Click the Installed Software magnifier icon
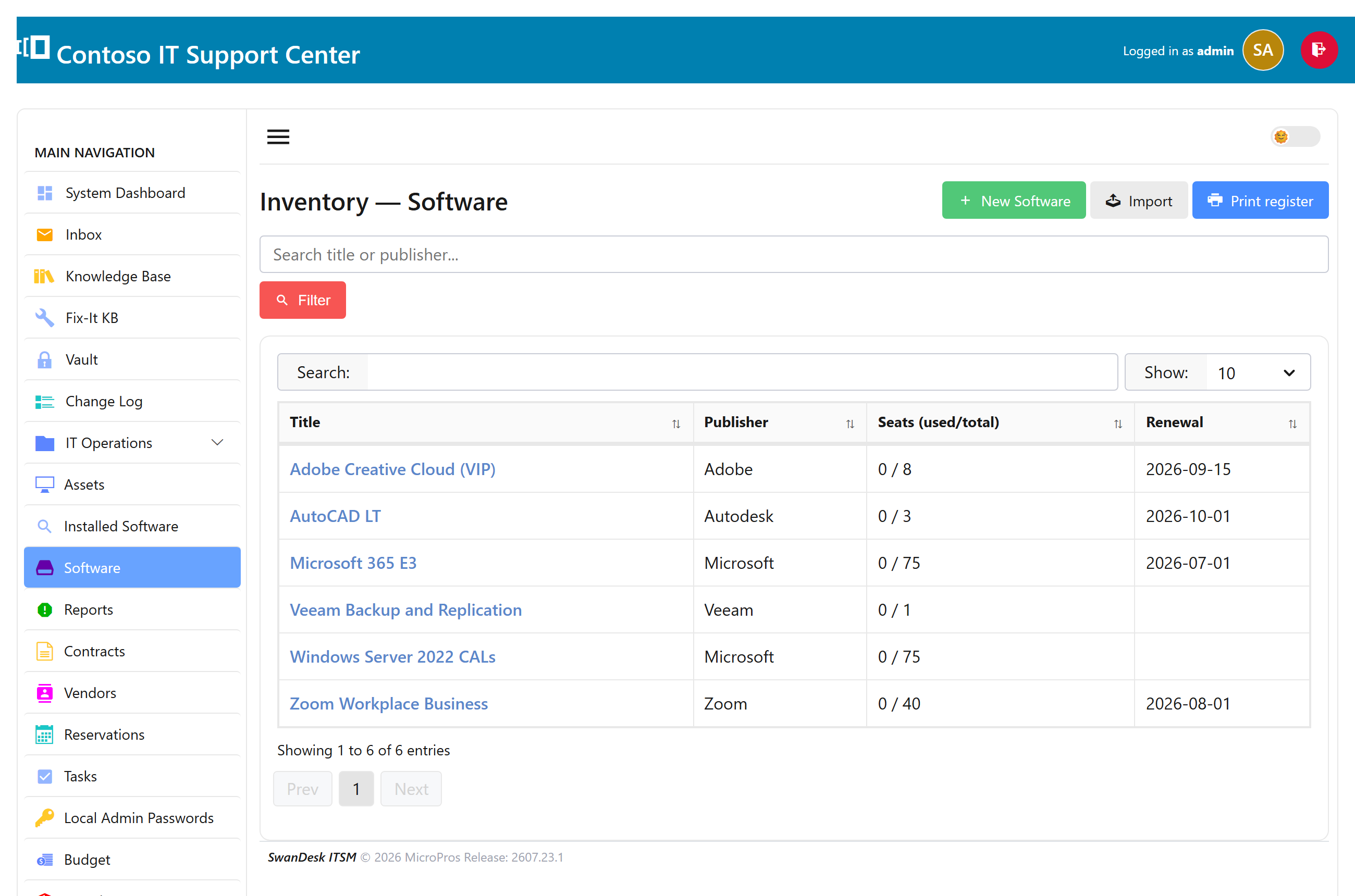The image size is (1355, 896). pyautogui.click(x=45, y=526)
